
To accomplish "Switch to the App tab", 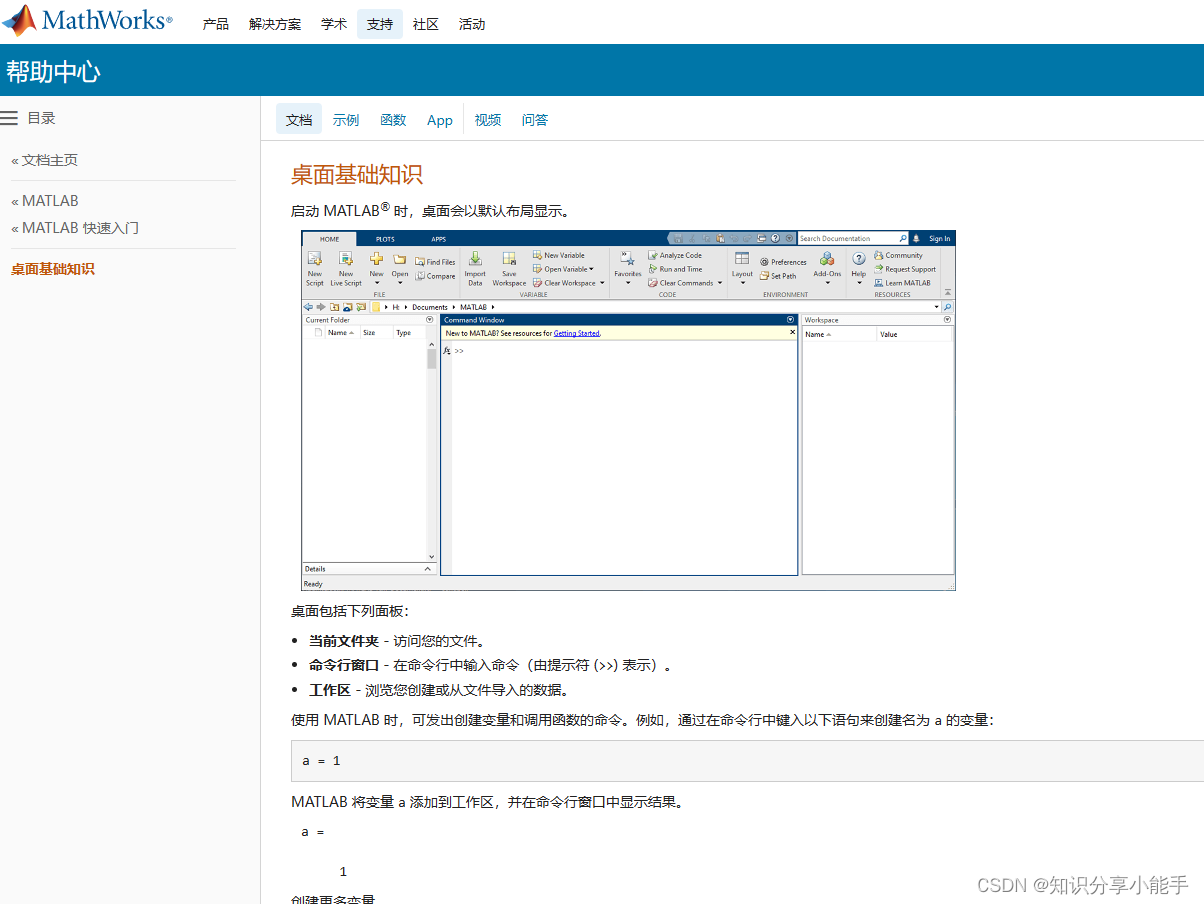I will point(440,120).
